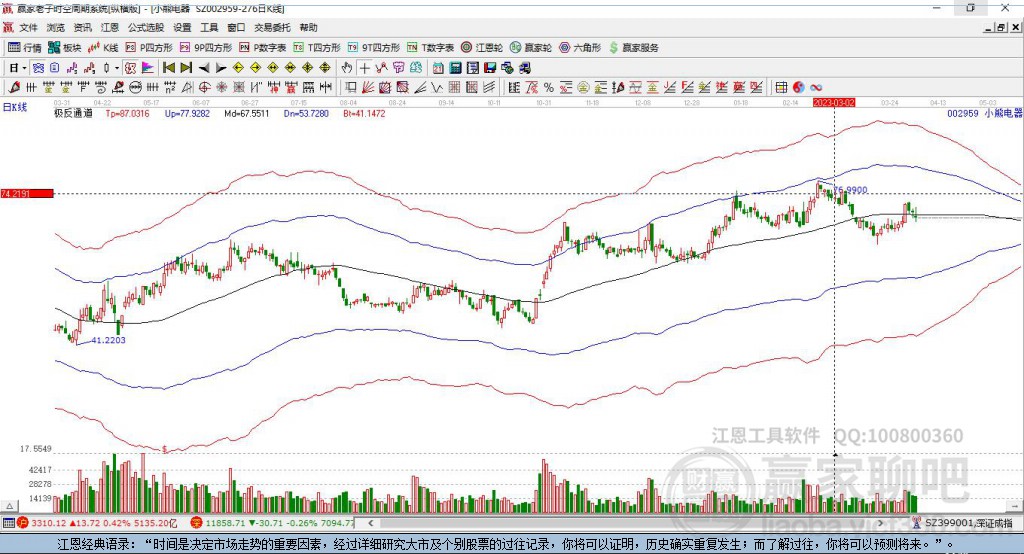Image resolution: width=1024 pixels, height=554 pixels.
Task: Click the status bar left scroll arrow
Action: click(x=371, y=523)
